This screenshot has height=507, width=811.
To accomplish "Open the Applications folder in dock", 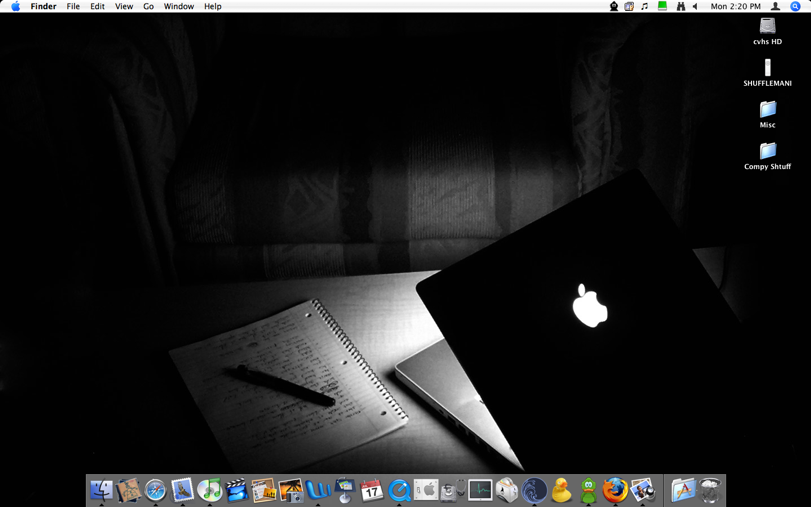I will 683,490.
